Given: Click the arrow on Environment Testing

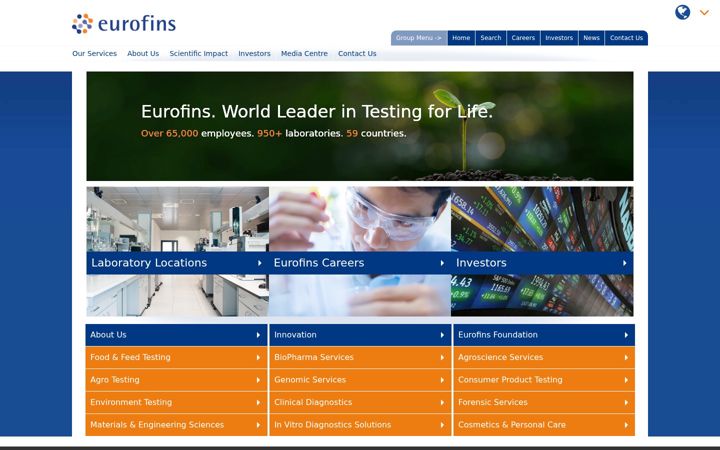Looking at the screenshot, I should tap(258, 403).
